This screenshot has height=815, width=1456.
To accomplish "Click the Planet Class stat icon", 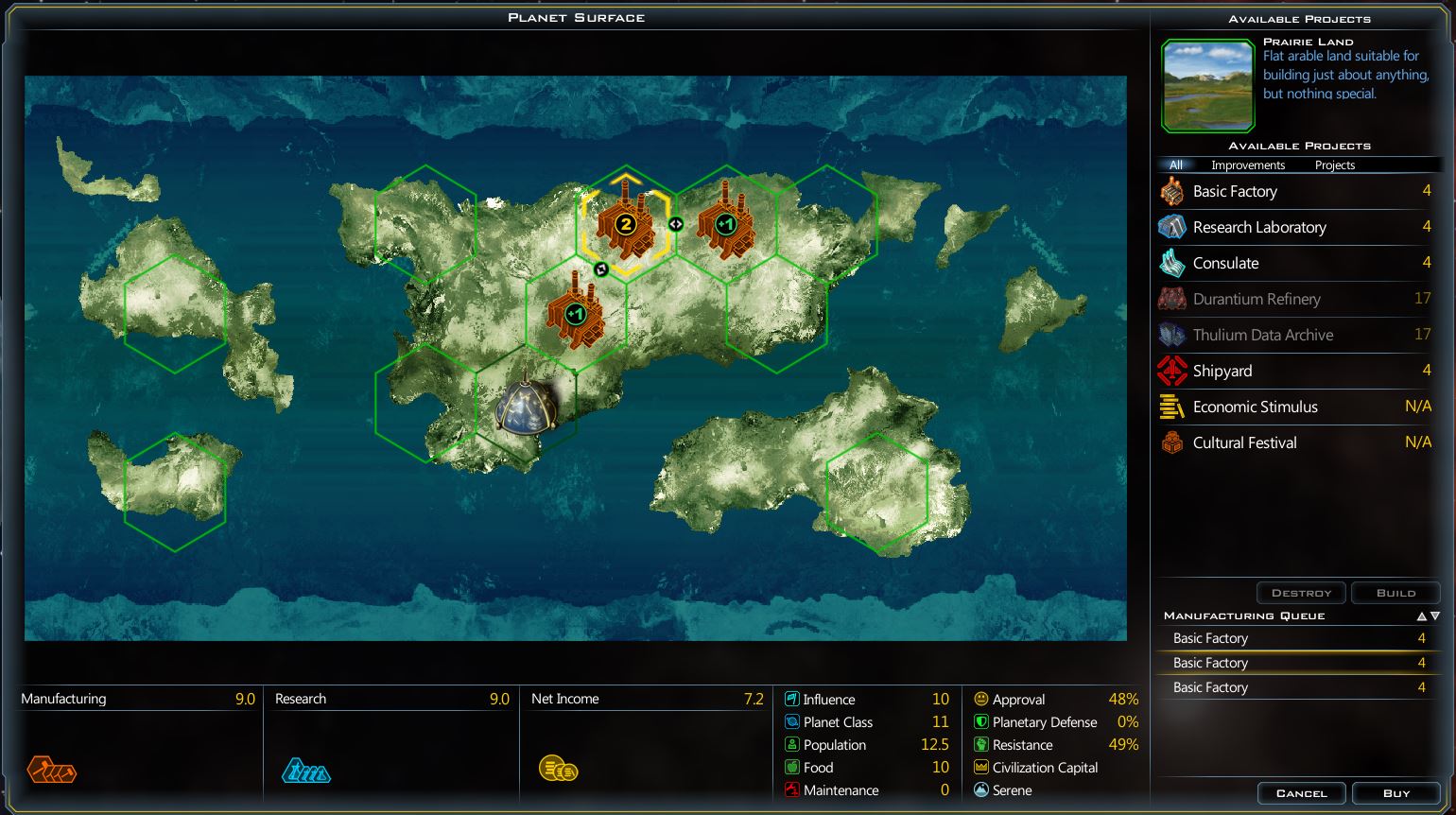I will coord(792,722).
